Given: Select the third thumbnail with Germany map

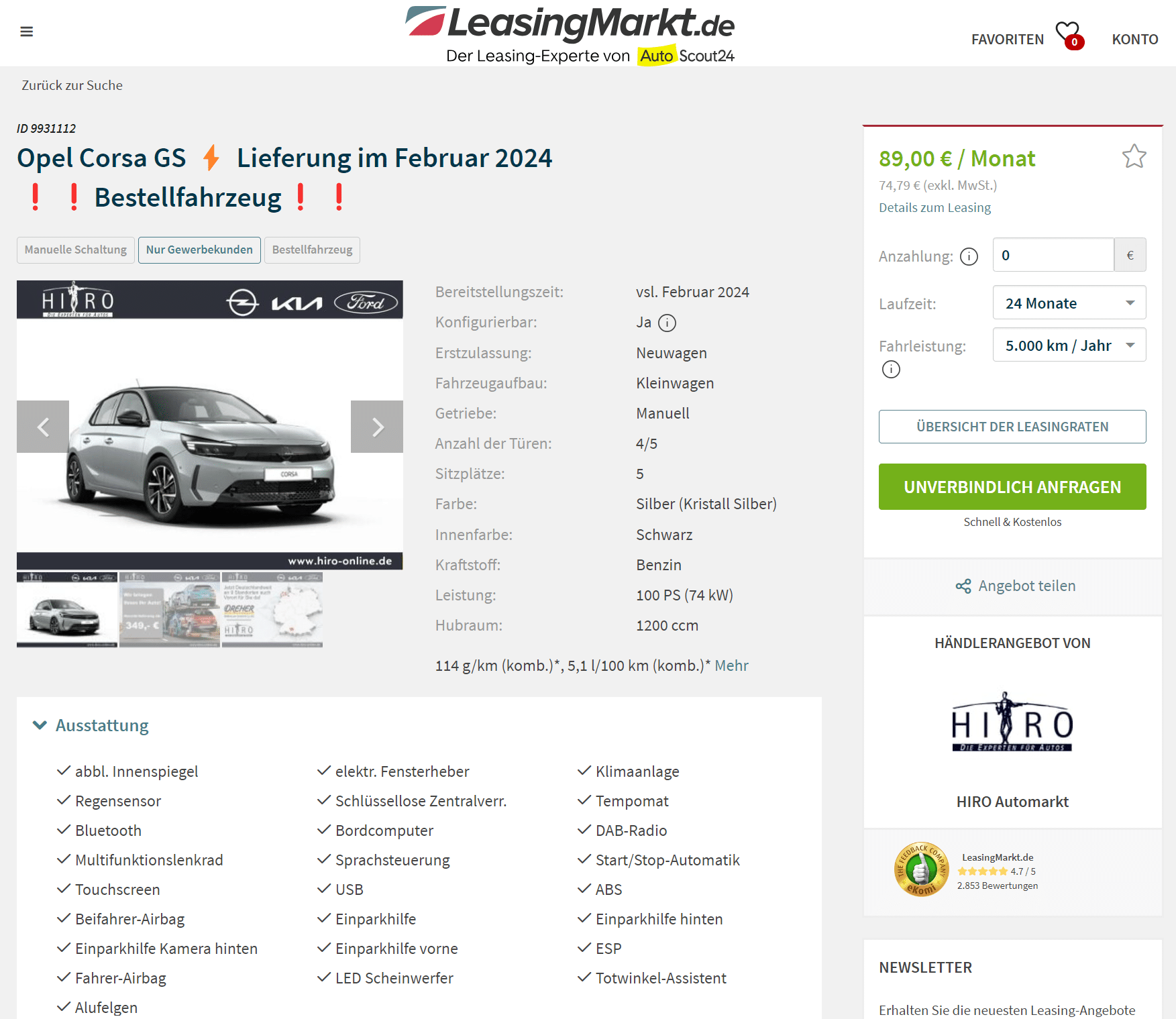Looking at the screenshot, I should [272, 610].
